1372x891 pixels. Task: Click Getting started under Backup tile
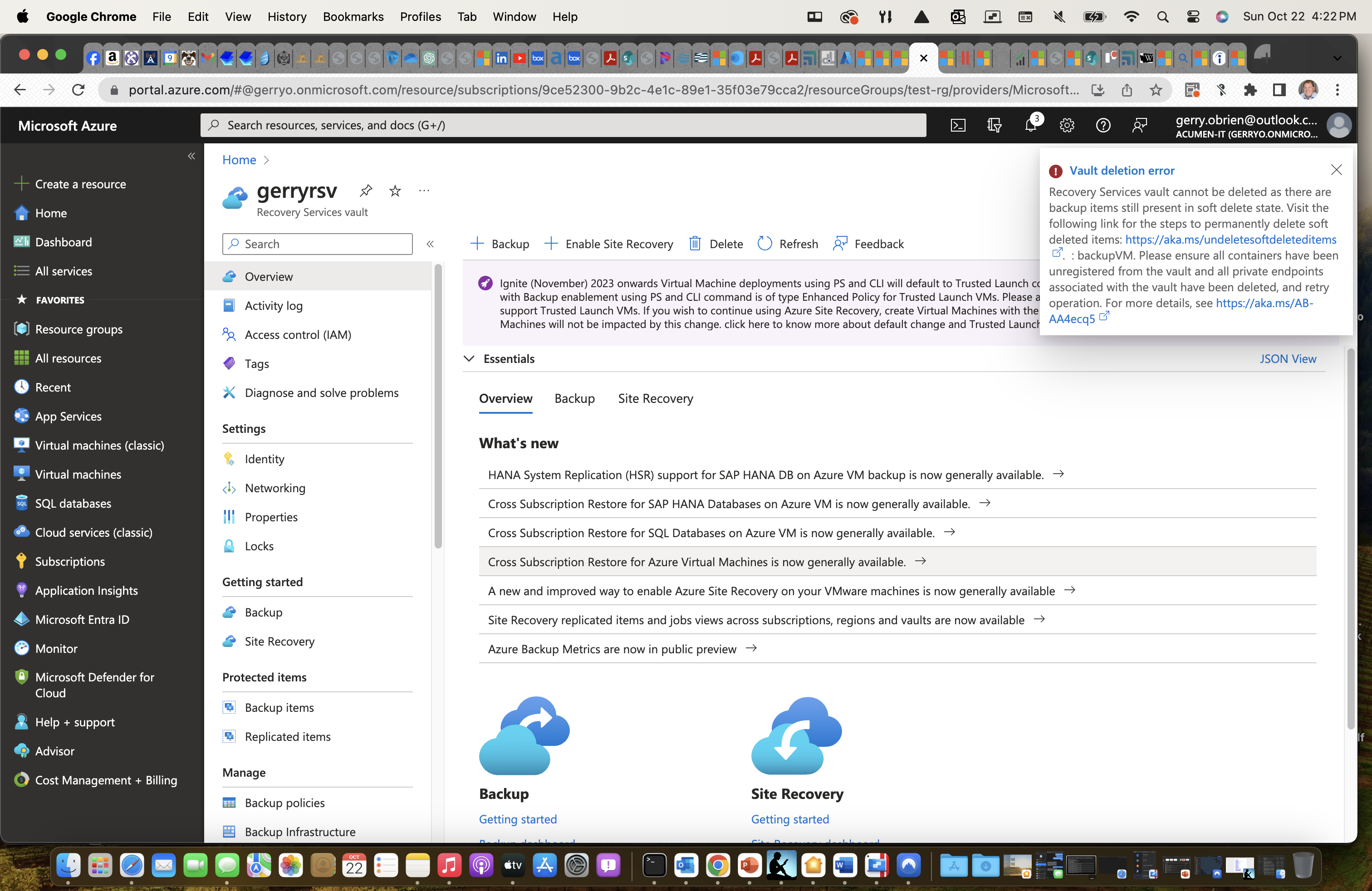tap(518, 819)
